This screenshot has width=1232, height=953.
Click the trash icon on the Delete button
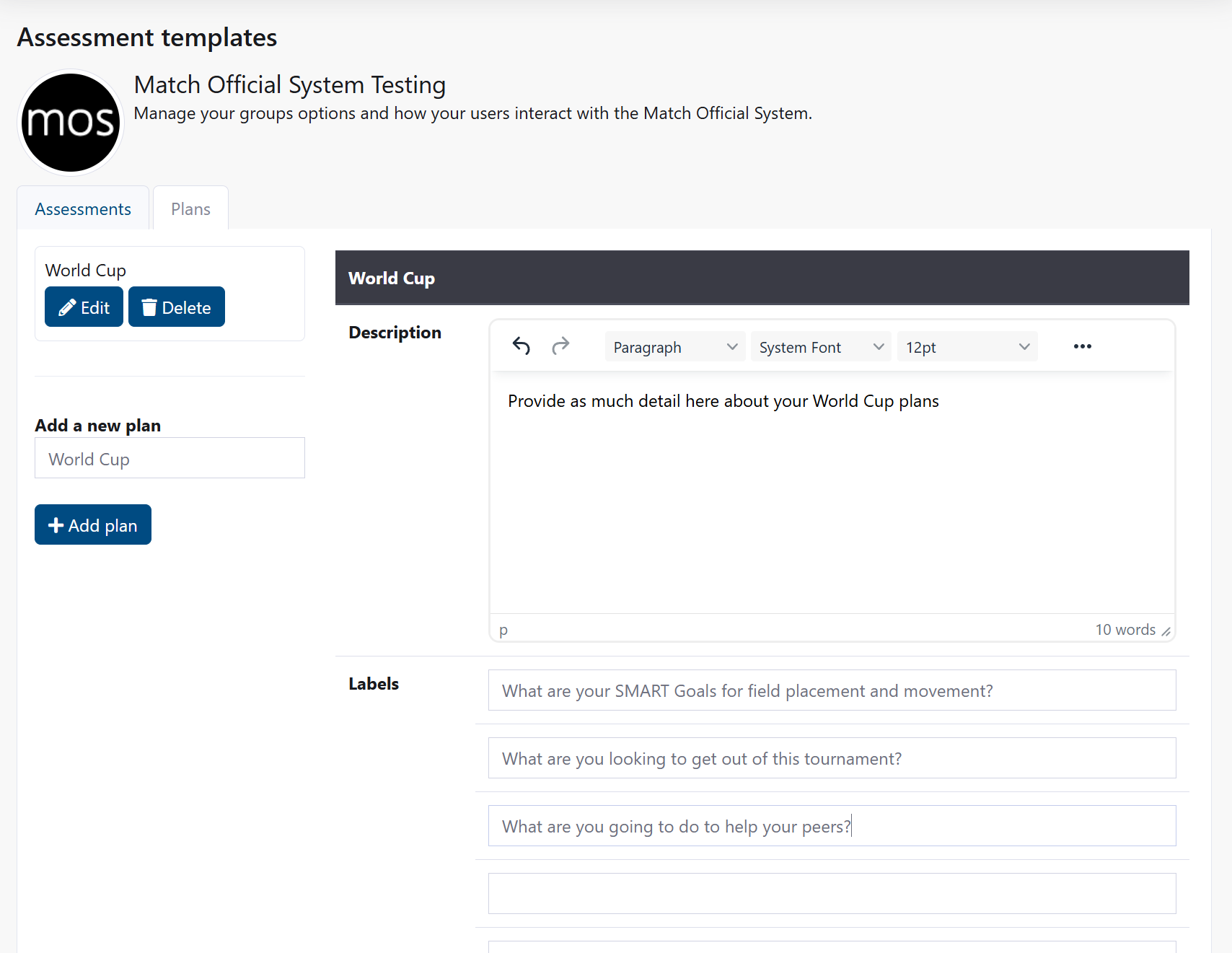click(149, 307)
